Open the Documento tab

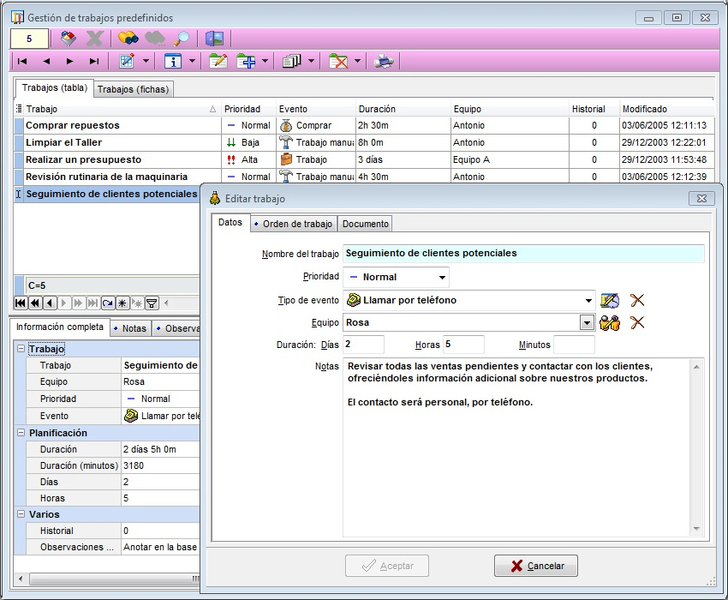click(x=365, y=224)
